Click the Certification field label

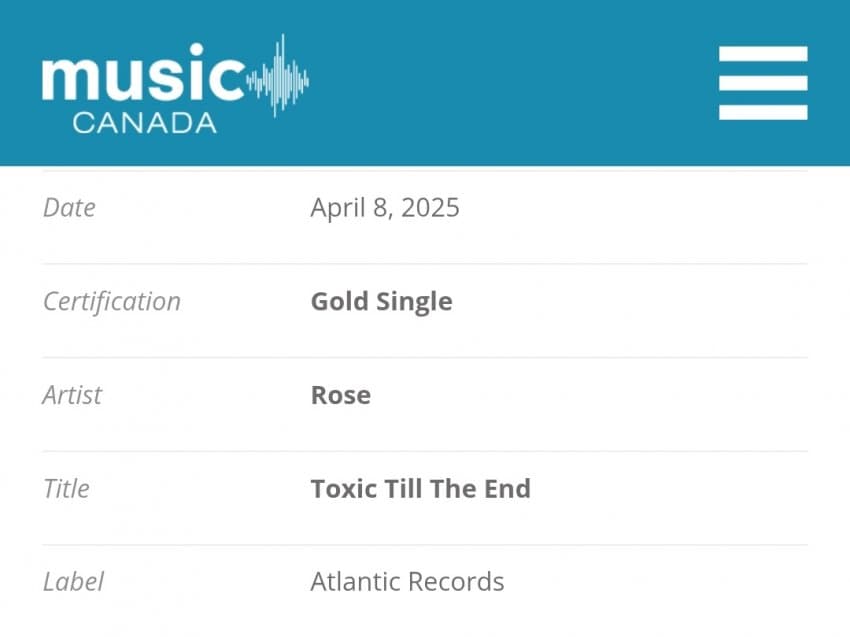[112, 301]
